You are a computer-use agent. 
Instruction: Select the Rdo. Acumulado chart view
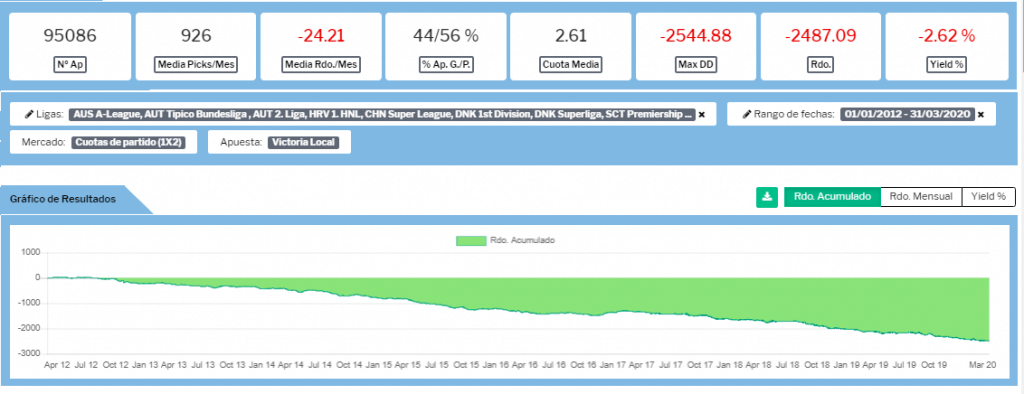832,197
